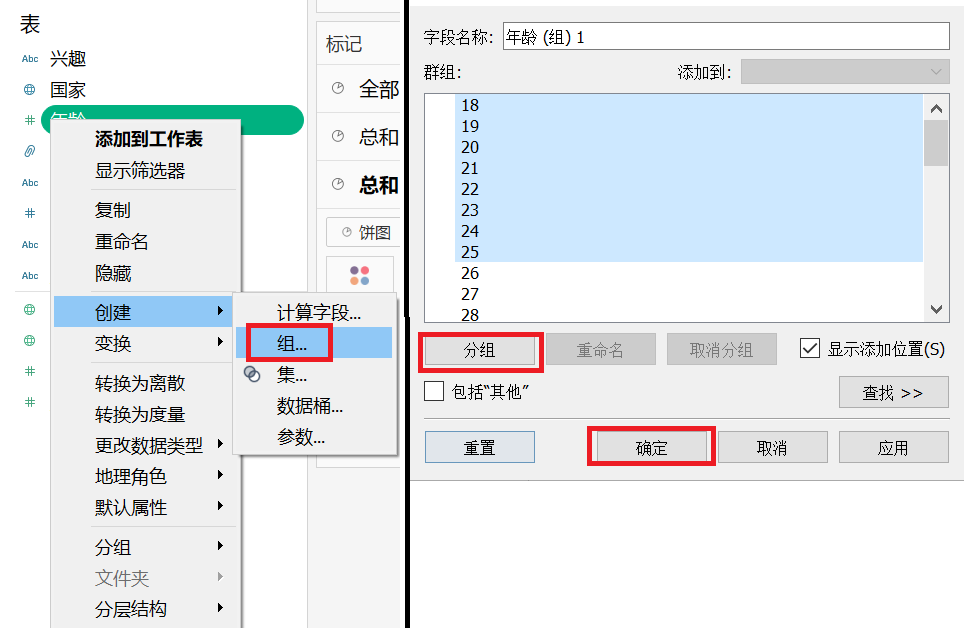Click the up arrow of the group list scrollbar

[x=936, y=108]
